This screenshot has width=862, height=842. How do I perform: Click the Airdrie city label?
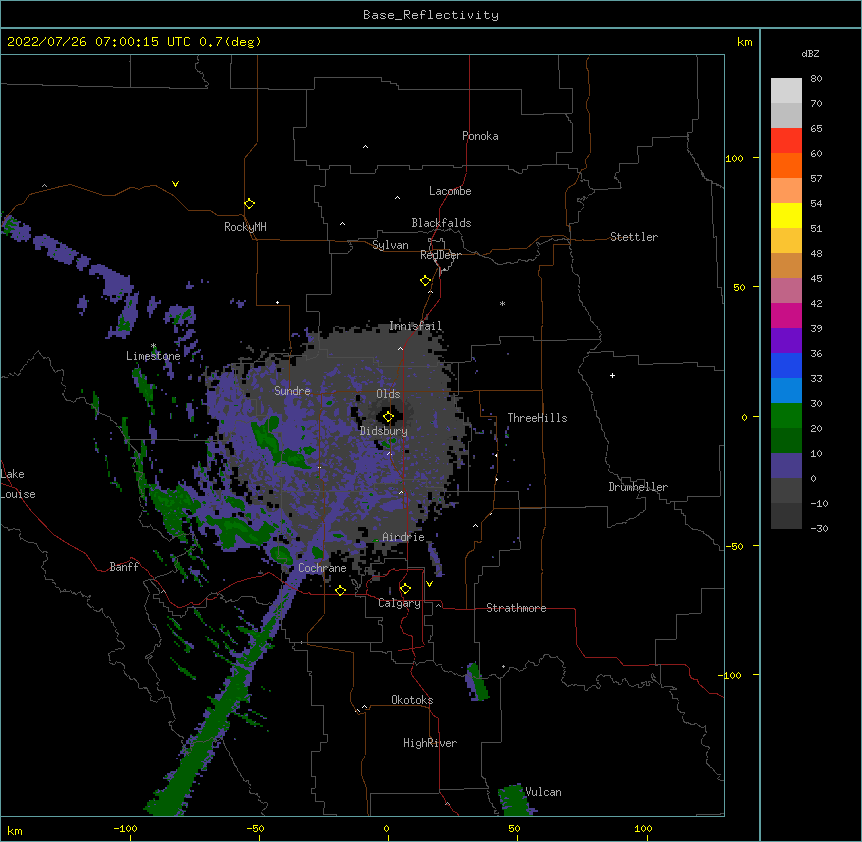[404, 537]
